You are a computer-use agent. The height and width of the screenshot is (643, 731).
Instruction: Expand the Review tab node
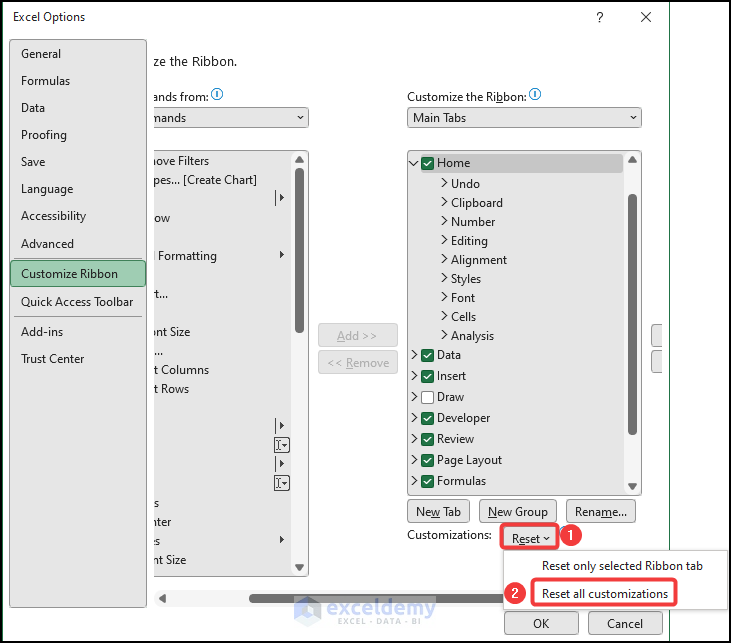pyautogui.click(x=414, y=439)
